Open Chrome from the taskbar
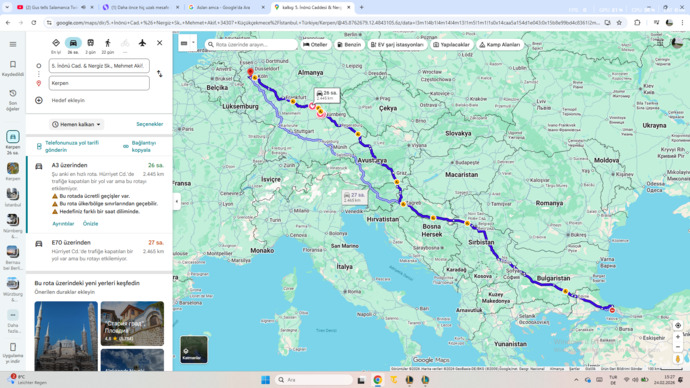Screen dimensions: 690x388 pos(378,380)
